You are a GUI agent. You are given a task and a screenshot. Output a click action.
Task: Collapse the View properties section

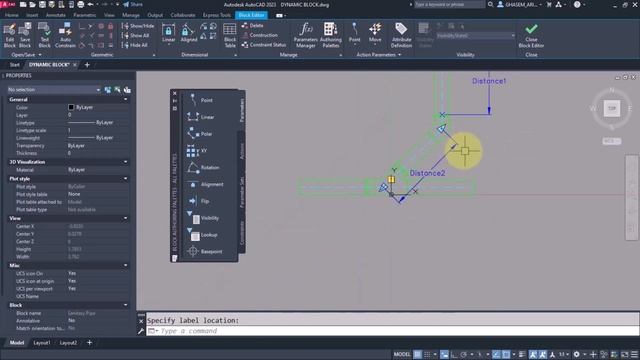pos(125,218)
